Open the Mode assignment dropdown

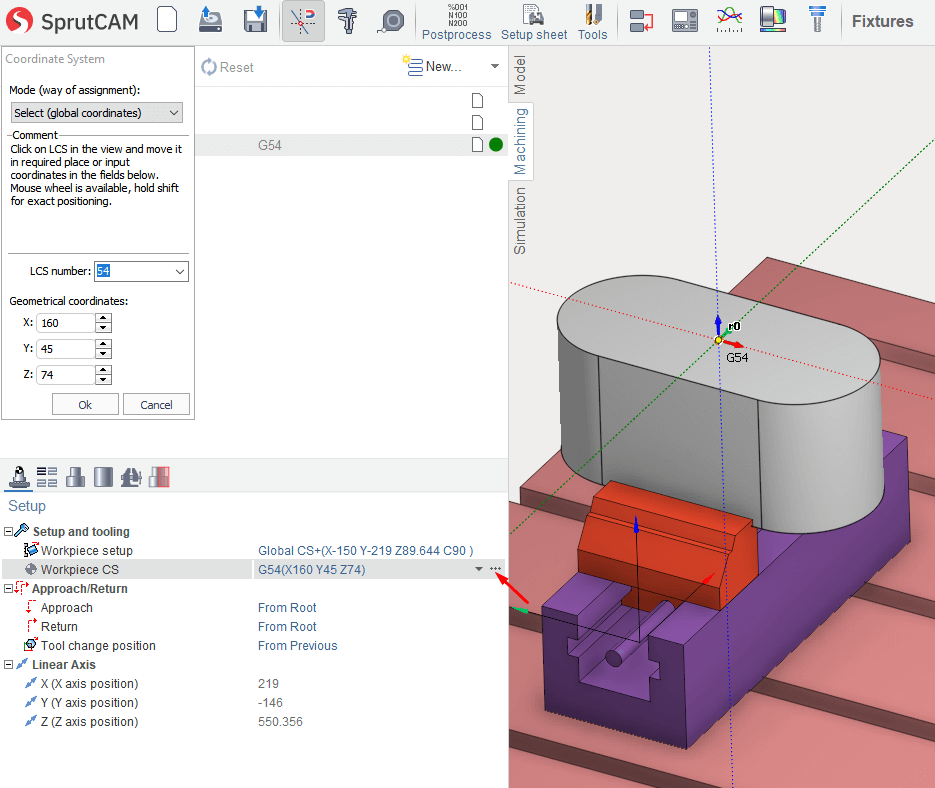click(x=96, y=113)
